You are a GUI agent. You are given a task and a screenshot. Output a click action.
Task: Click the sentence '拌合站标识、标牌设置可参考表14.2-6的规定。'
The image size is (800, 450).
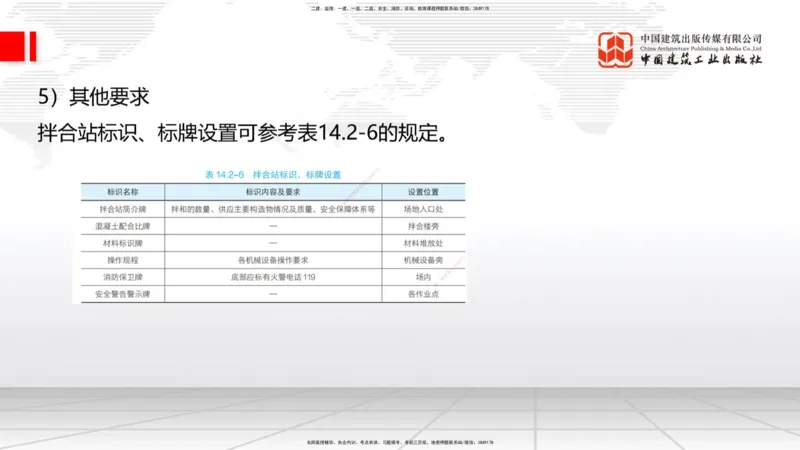[x=243, y=133]
